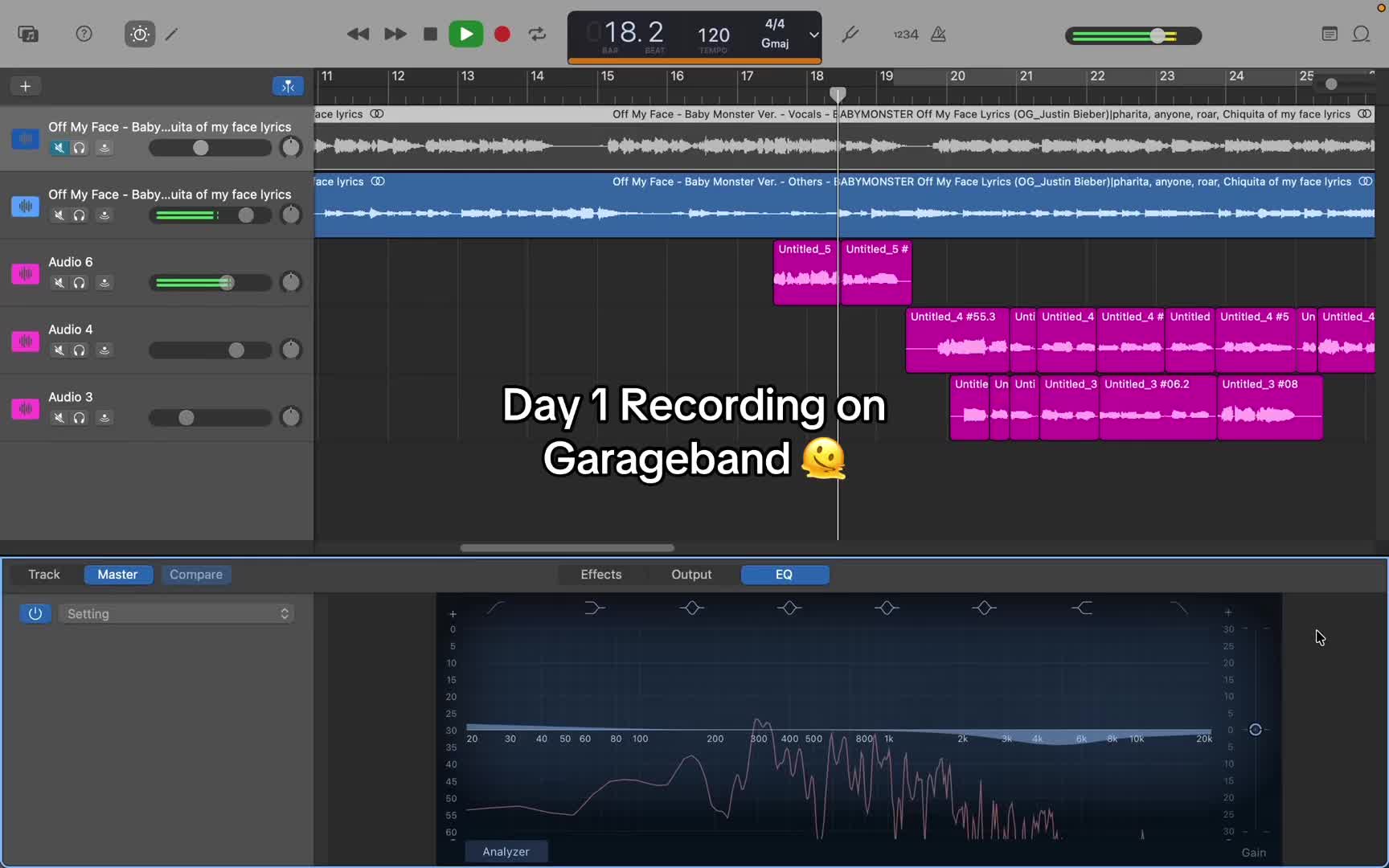This screenshot has width=1389, height=868.
Task: Toggle the EQ low-pass filter band icon
Action: (1179, 608)
